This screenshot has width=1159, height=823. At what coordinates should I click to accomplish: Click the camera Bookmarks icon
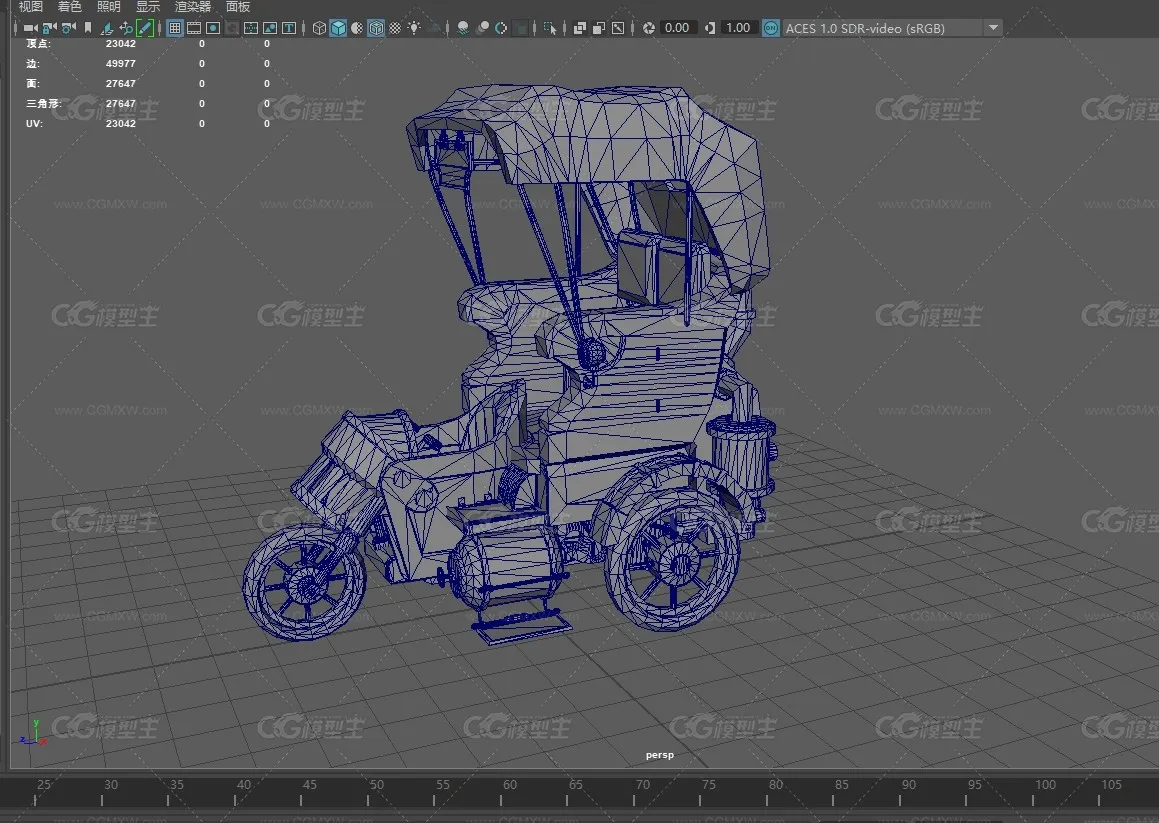[x=88, y=28]
